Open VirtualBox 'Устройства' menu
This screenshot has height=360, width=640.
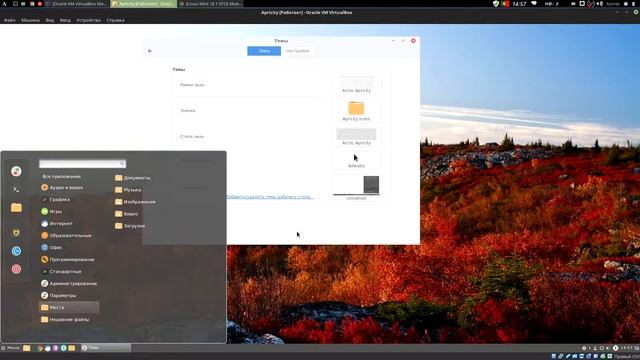point(88,20)
